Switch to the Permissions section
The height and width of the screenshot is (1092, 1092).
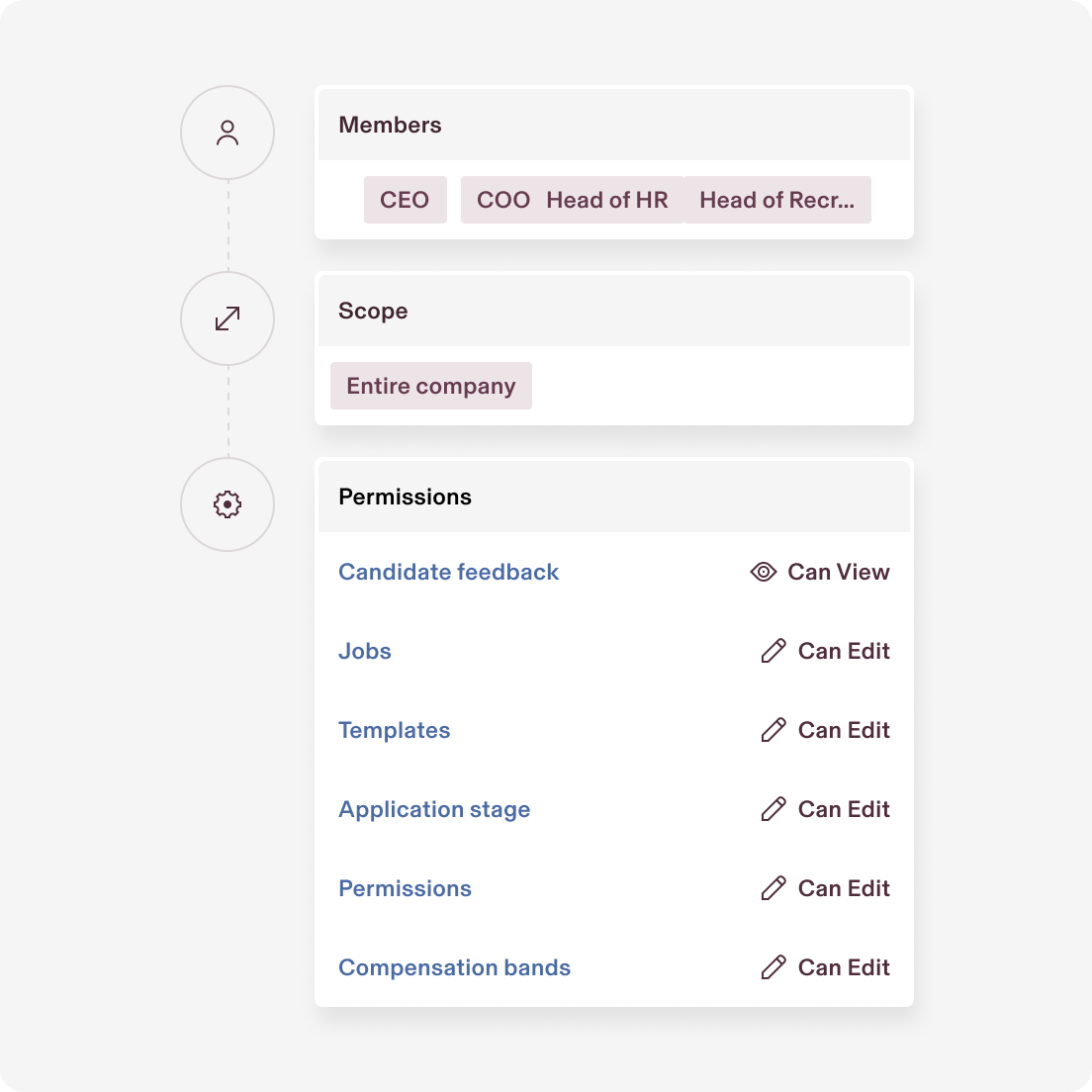(405, 497)
